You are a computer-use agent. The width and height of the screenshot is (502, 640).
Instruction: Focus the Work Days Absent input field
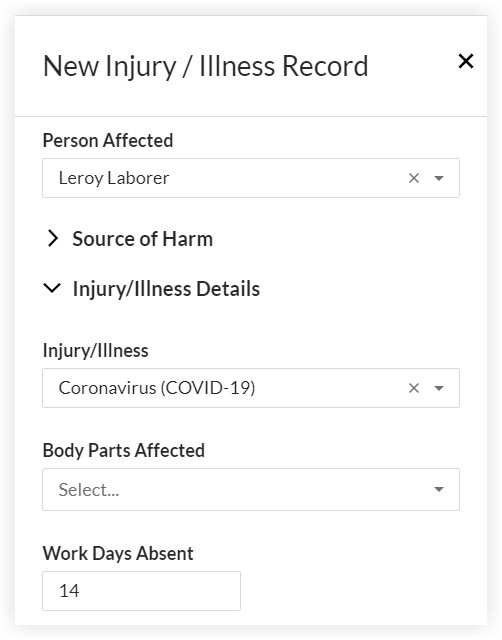click(142, 591)
